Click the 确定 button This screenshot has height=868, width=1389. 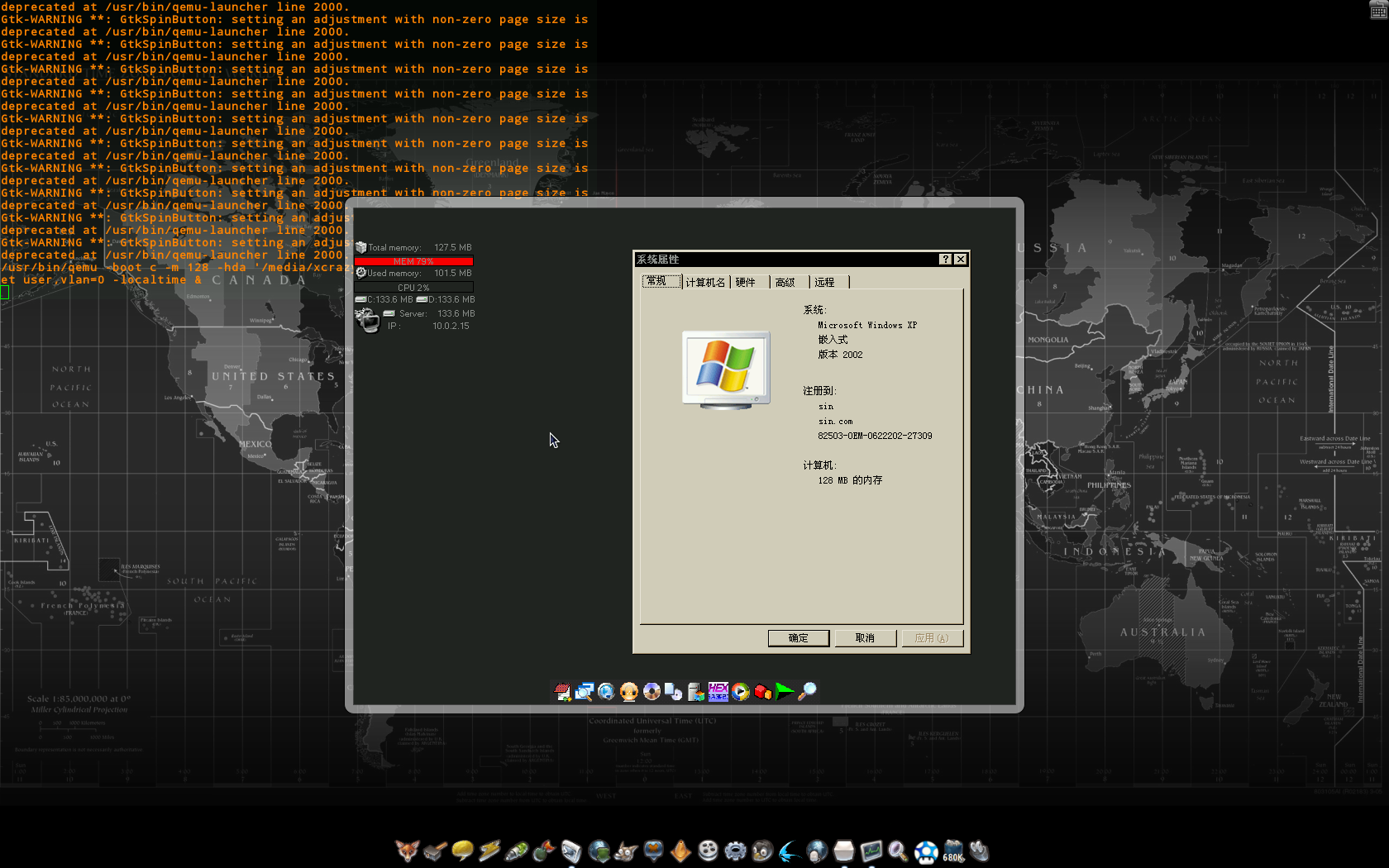(x=799, y=638)
